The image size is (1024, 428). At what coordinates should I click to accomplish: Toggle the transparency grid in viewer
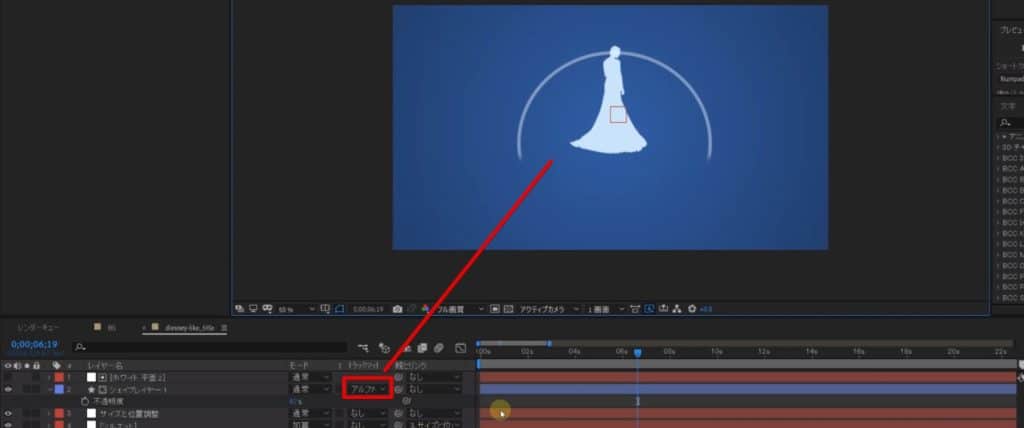point(509,308)
